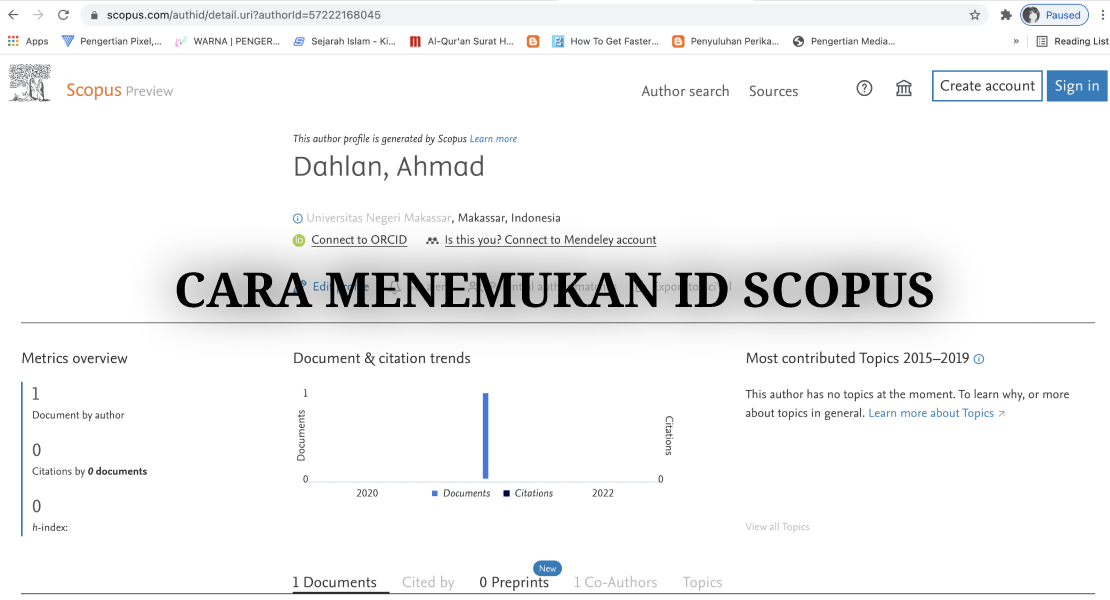The height and width of the screenshot is (600, 1110).
Task: Open Pengertian Media bookmark
Action: 844,41
